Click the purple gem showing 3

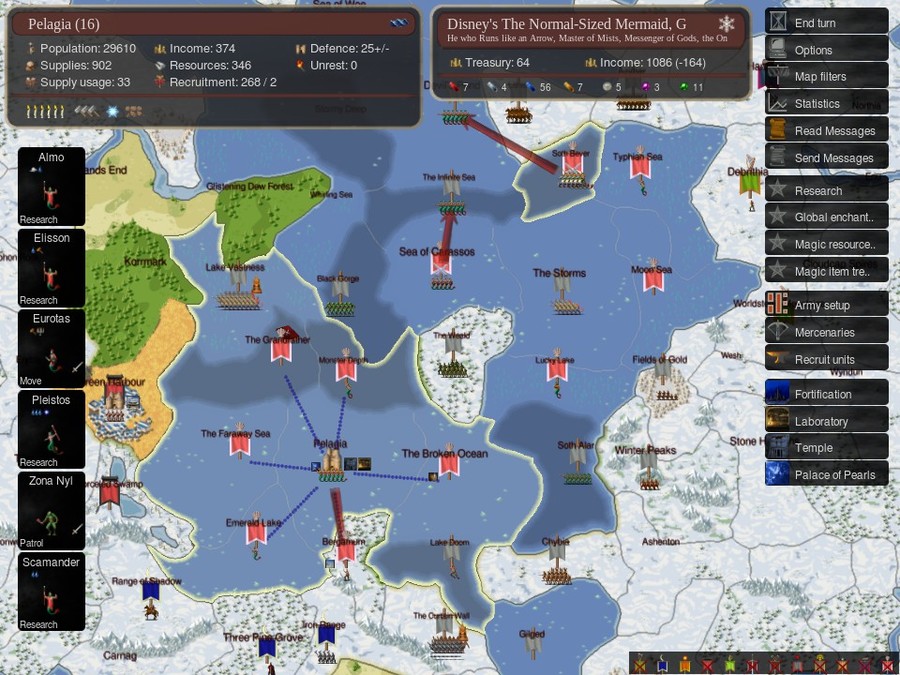coord(645,87)
